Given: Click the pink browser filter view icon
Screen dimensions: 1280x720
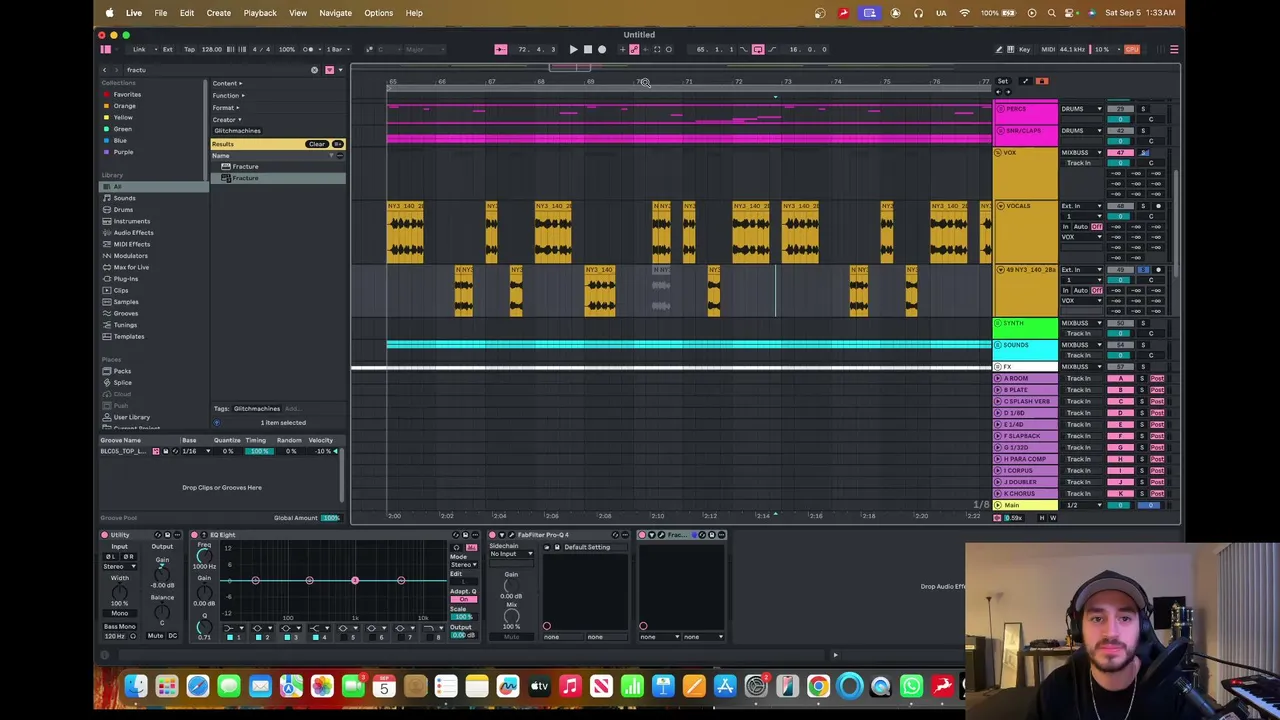Looking at the screenshot, I should (329, 70).
